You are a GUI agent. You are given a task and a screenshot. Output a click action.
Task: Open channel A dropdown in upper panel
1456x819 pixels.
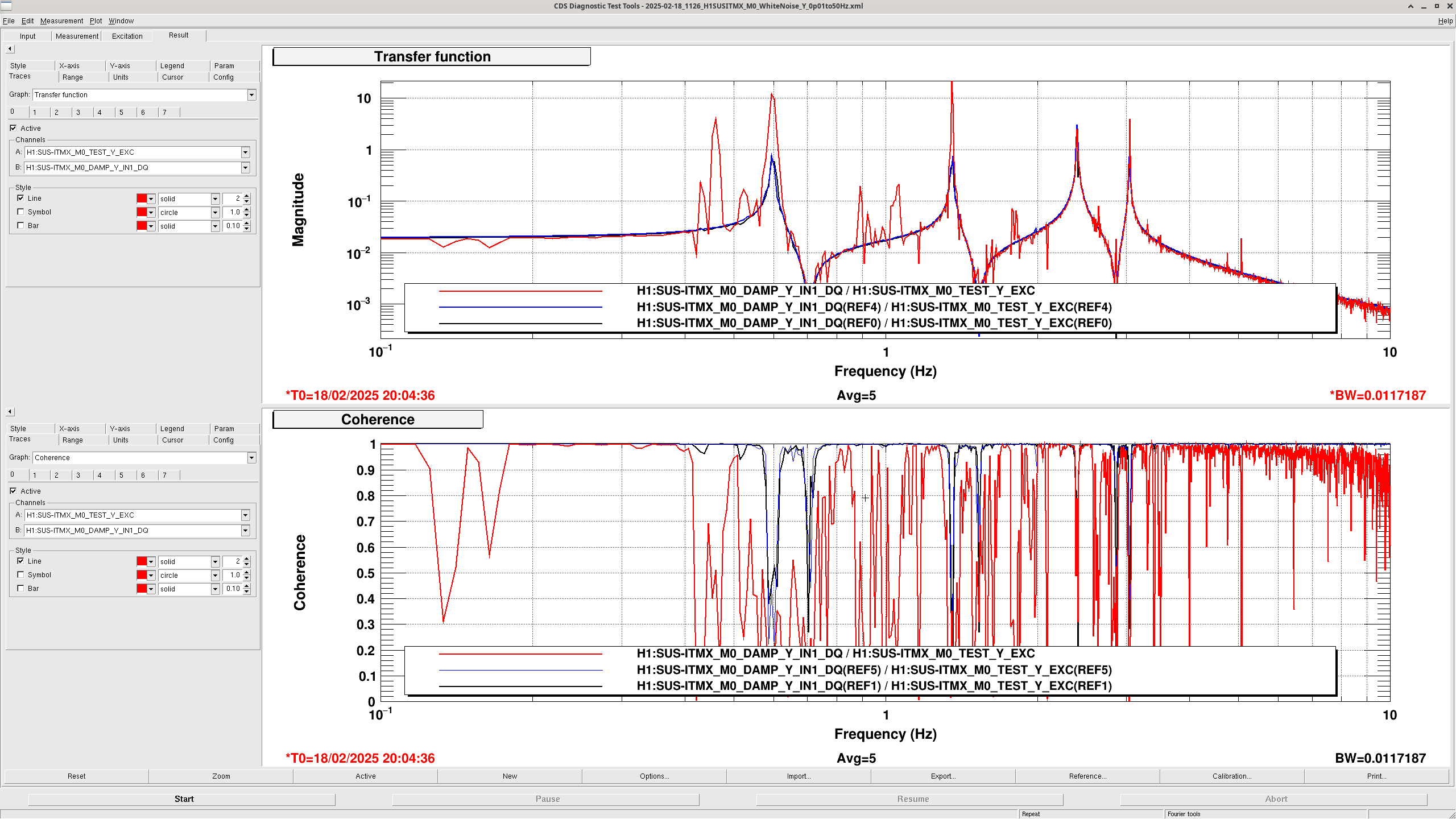pyautogui.click(x=246, y=152)
